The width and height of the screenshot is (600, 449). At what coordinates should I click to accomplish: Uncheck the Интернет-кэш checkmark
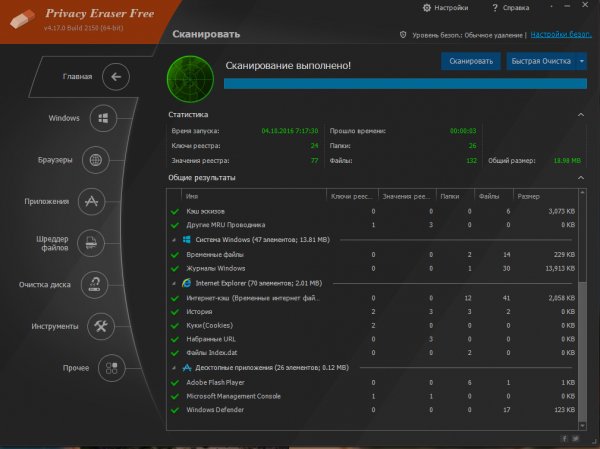coord(175,298)
